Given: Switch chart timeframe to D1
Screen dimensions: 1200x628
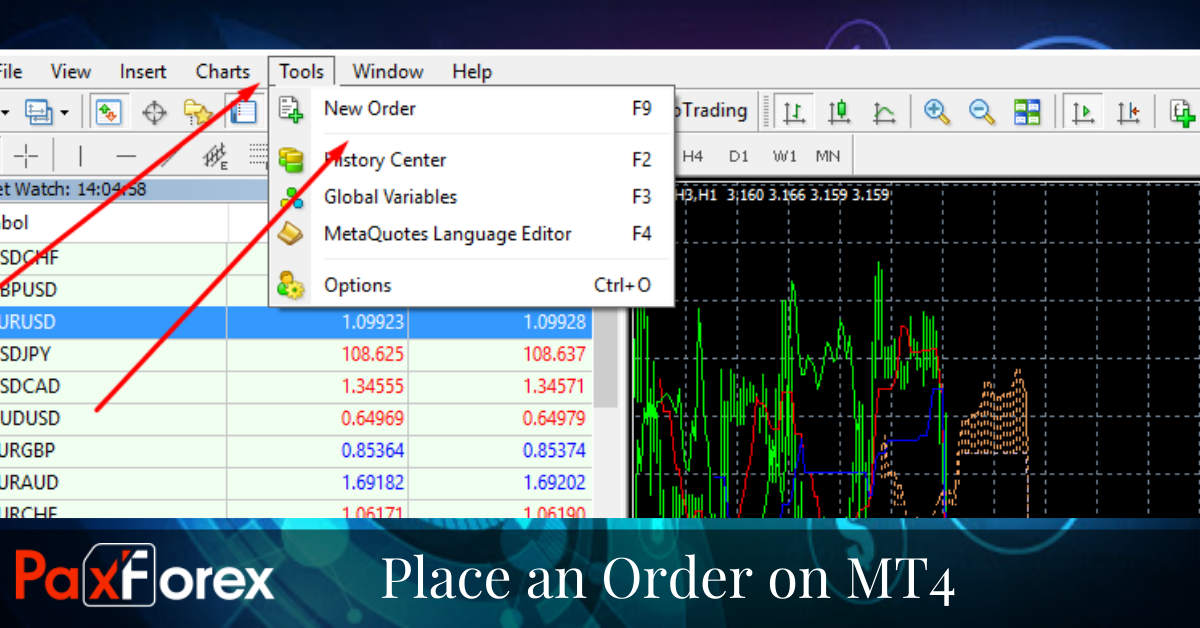Looking at the screenshot, I should click(x=738, y=156).
